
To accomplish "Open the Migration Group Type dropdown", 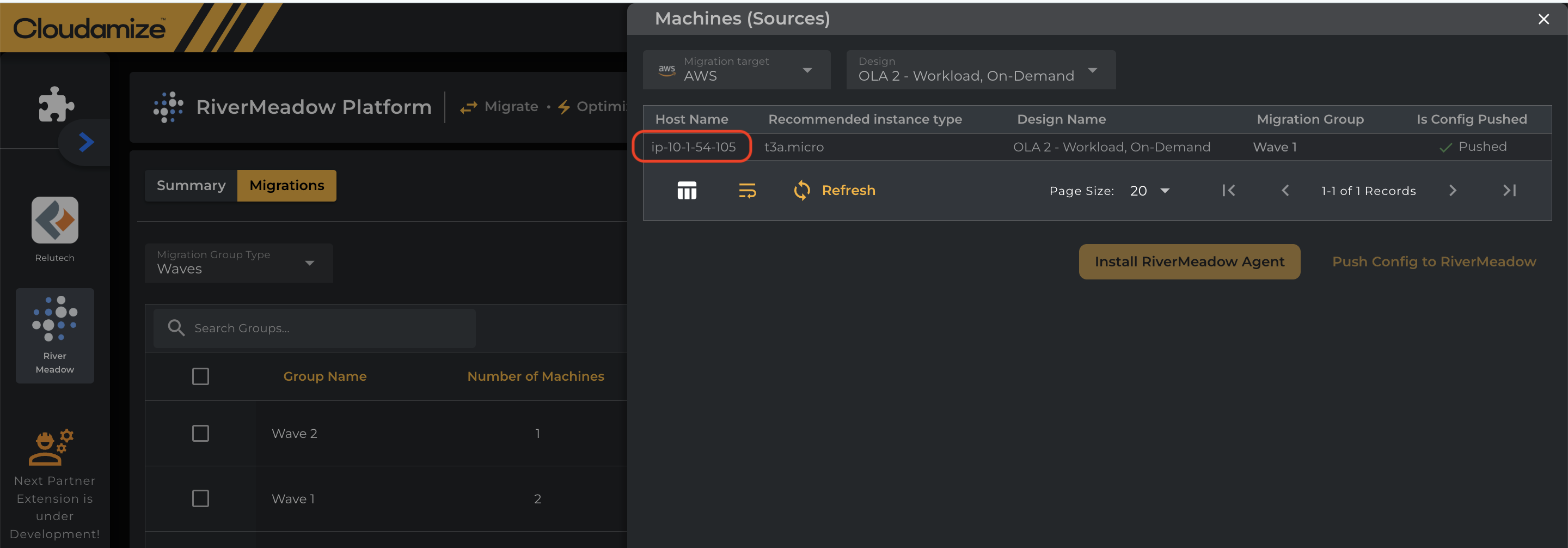I will [x=238, y=263].
